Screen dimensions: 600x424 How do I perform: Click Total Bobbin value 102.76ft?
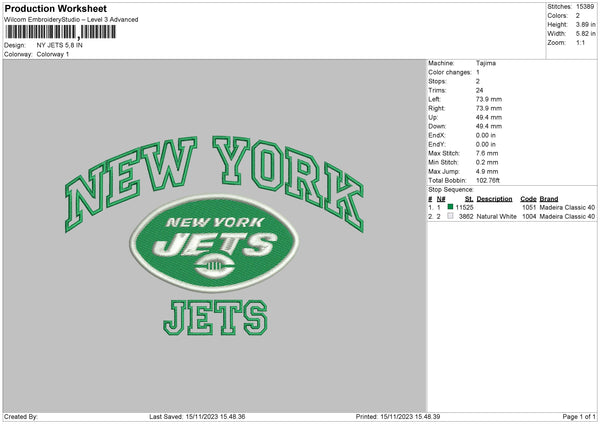(x=488, y=180)
